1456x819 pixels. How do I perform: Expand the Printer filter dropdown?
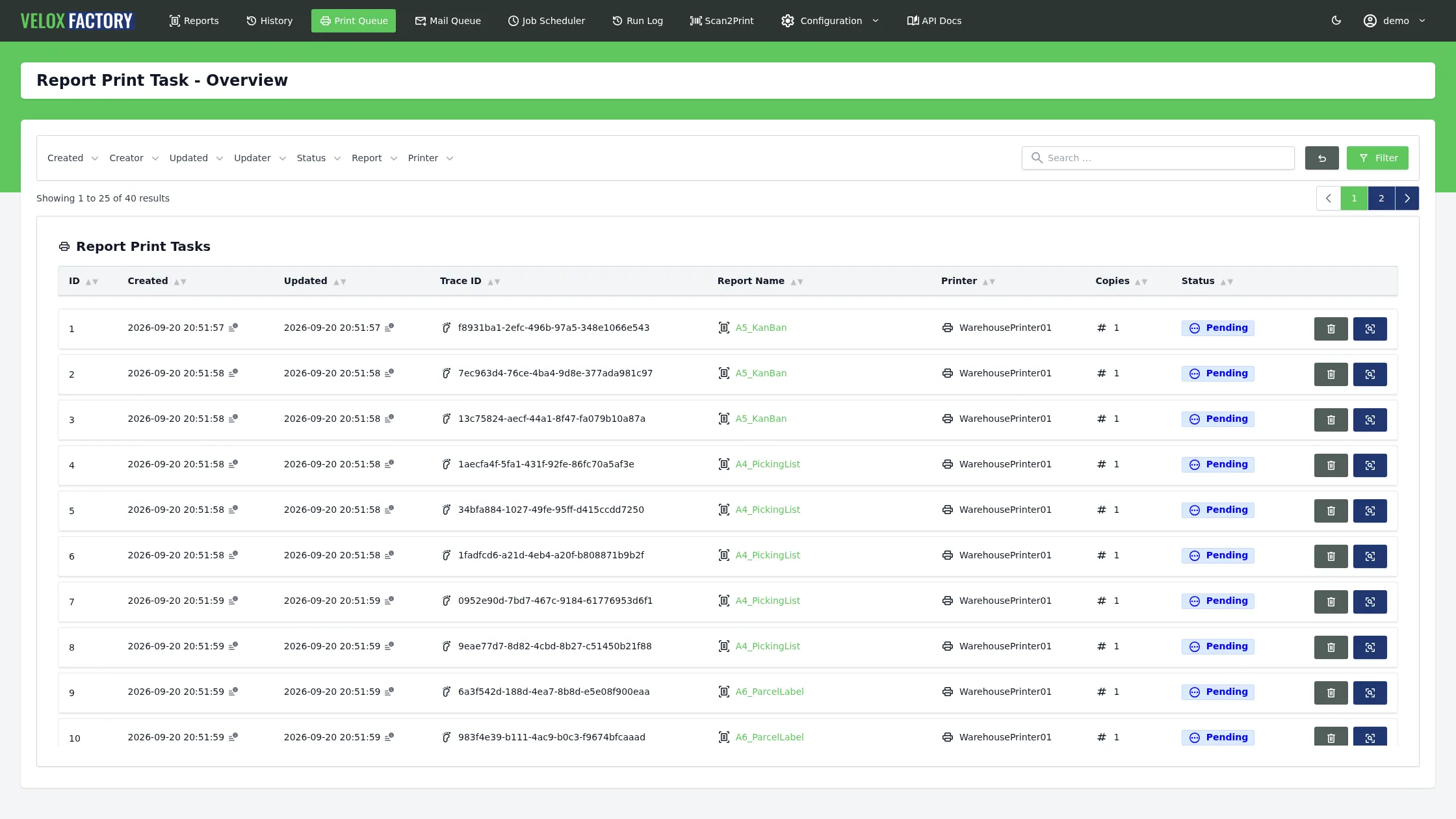430,158
